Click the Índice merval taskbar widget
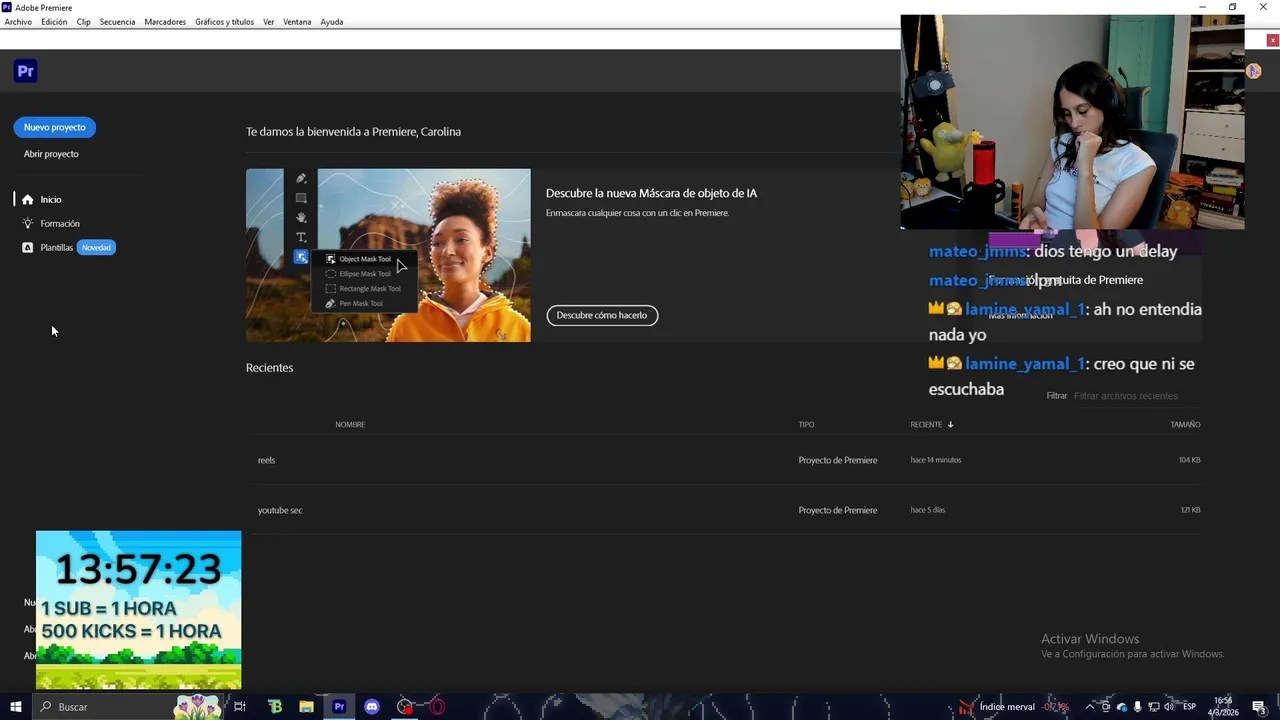Viewport: 1280px width, 720px height. [1014, 707]
